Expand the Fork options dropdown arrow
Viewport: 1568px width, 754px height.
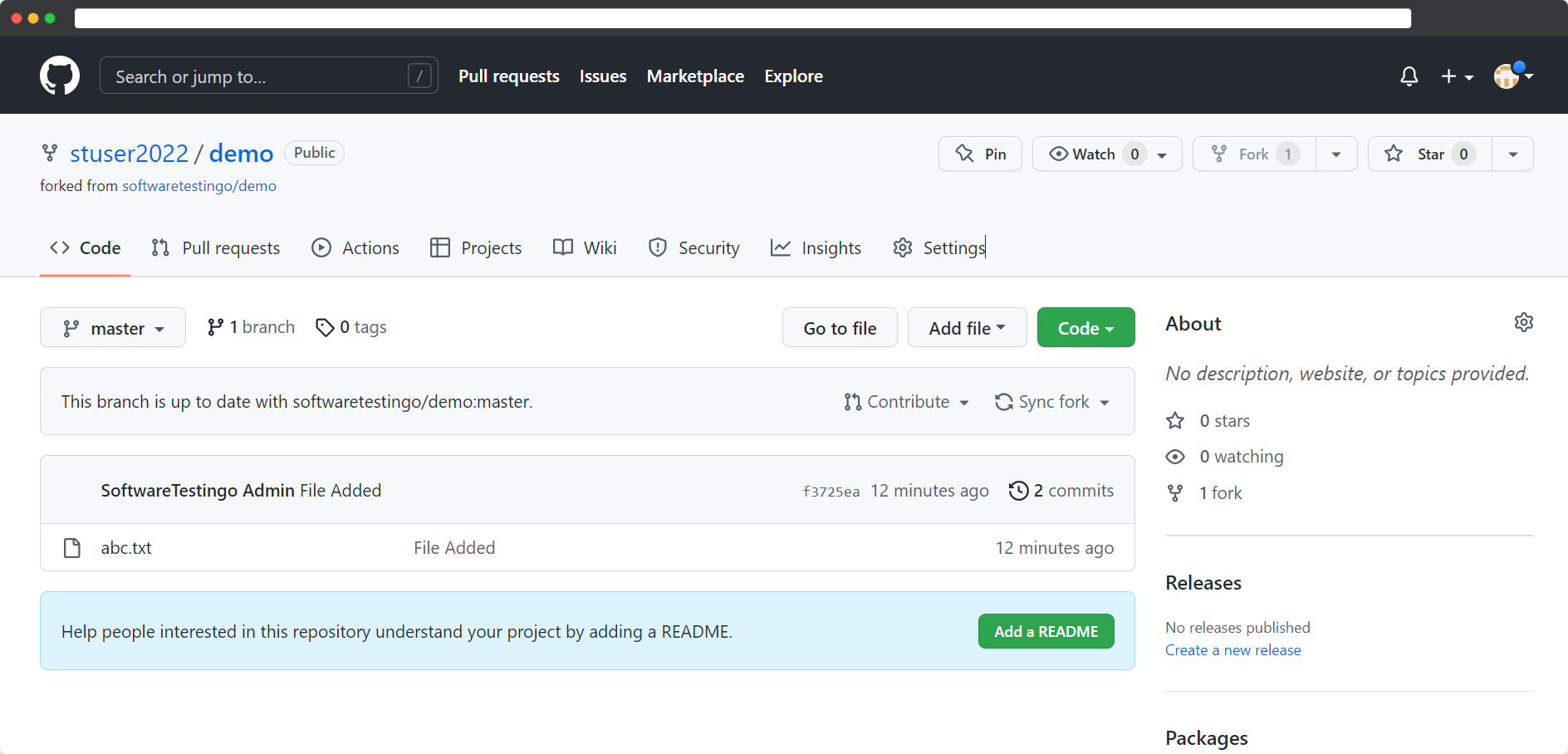(x=1336, y=154)
